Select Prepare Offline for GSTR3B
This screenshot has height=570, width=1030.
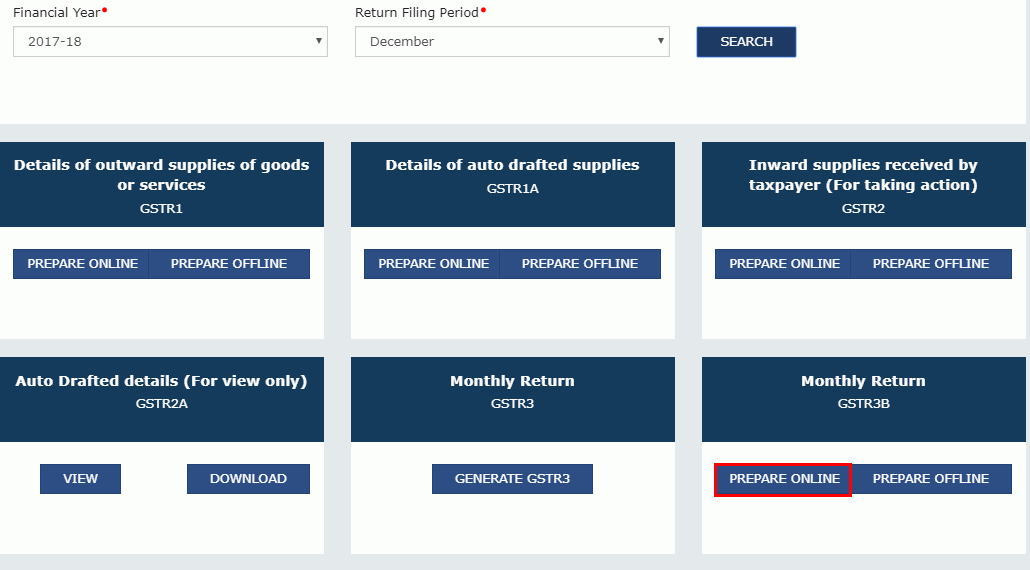[931, 479]
